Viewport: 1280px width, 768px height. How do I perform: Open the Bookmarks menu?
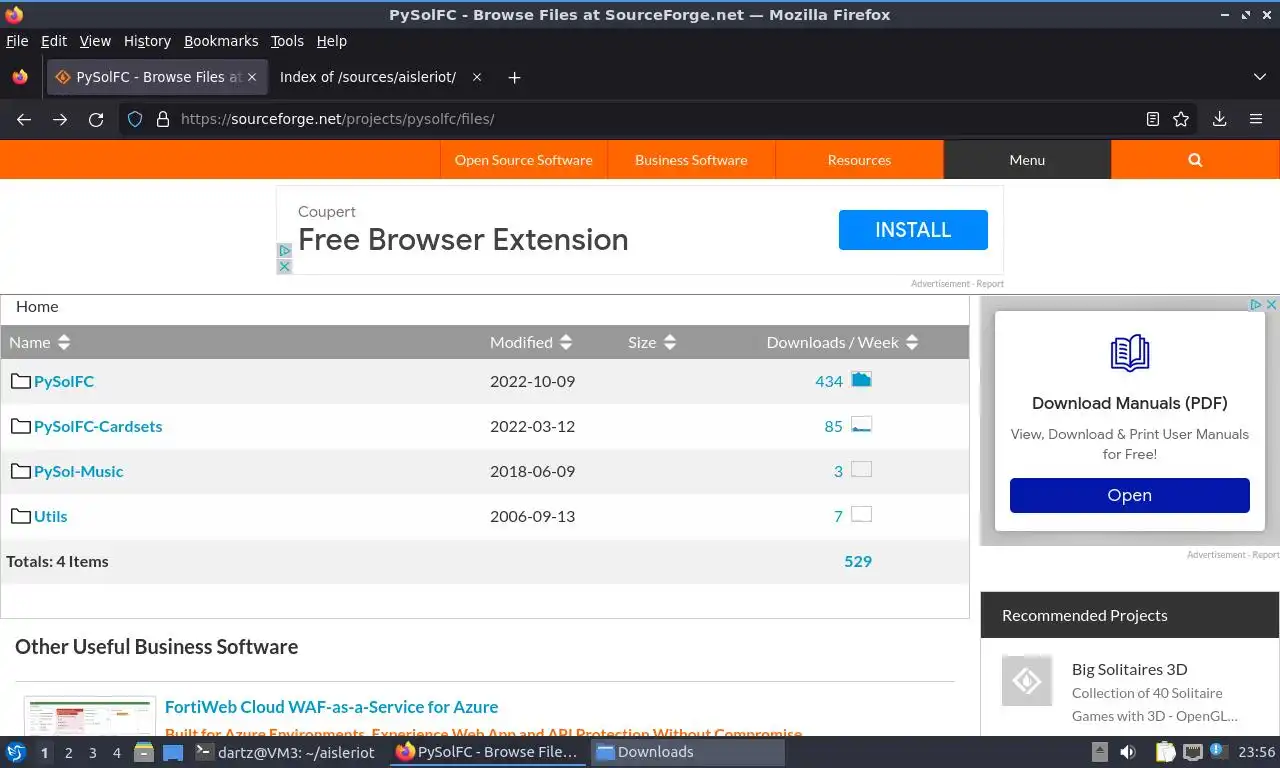point(221,41)
